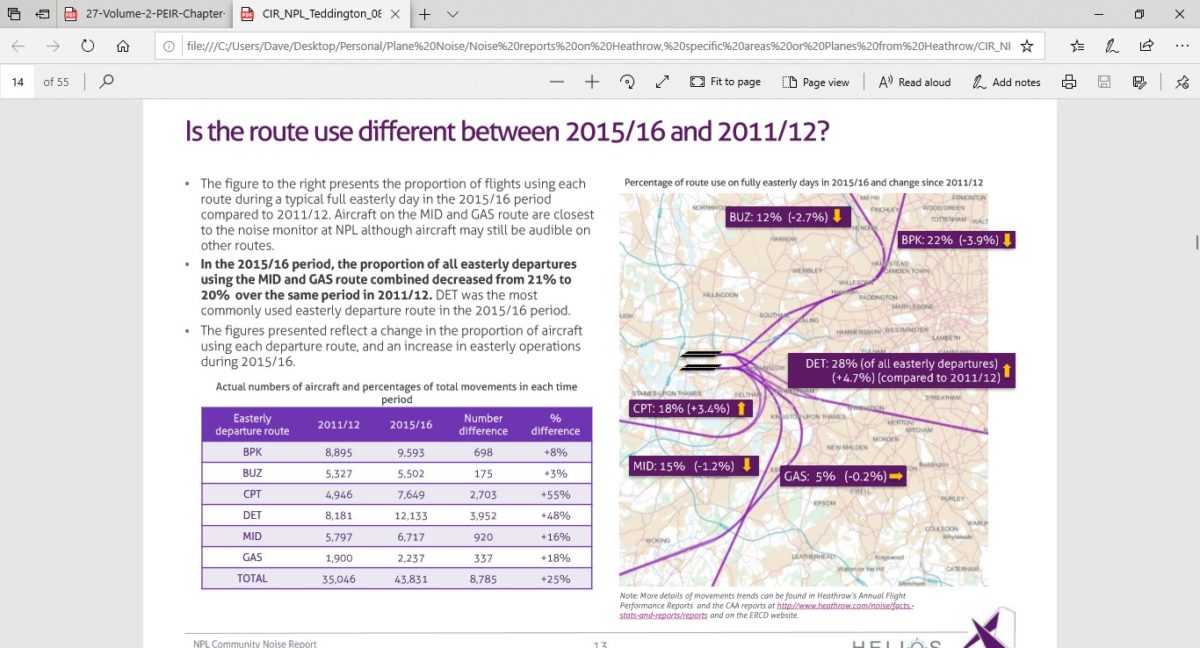This screenshot has width=1200, height=648.
Task: Click the 'MID: 15% (-1.2%)' map label
Action: coord(694,466)
